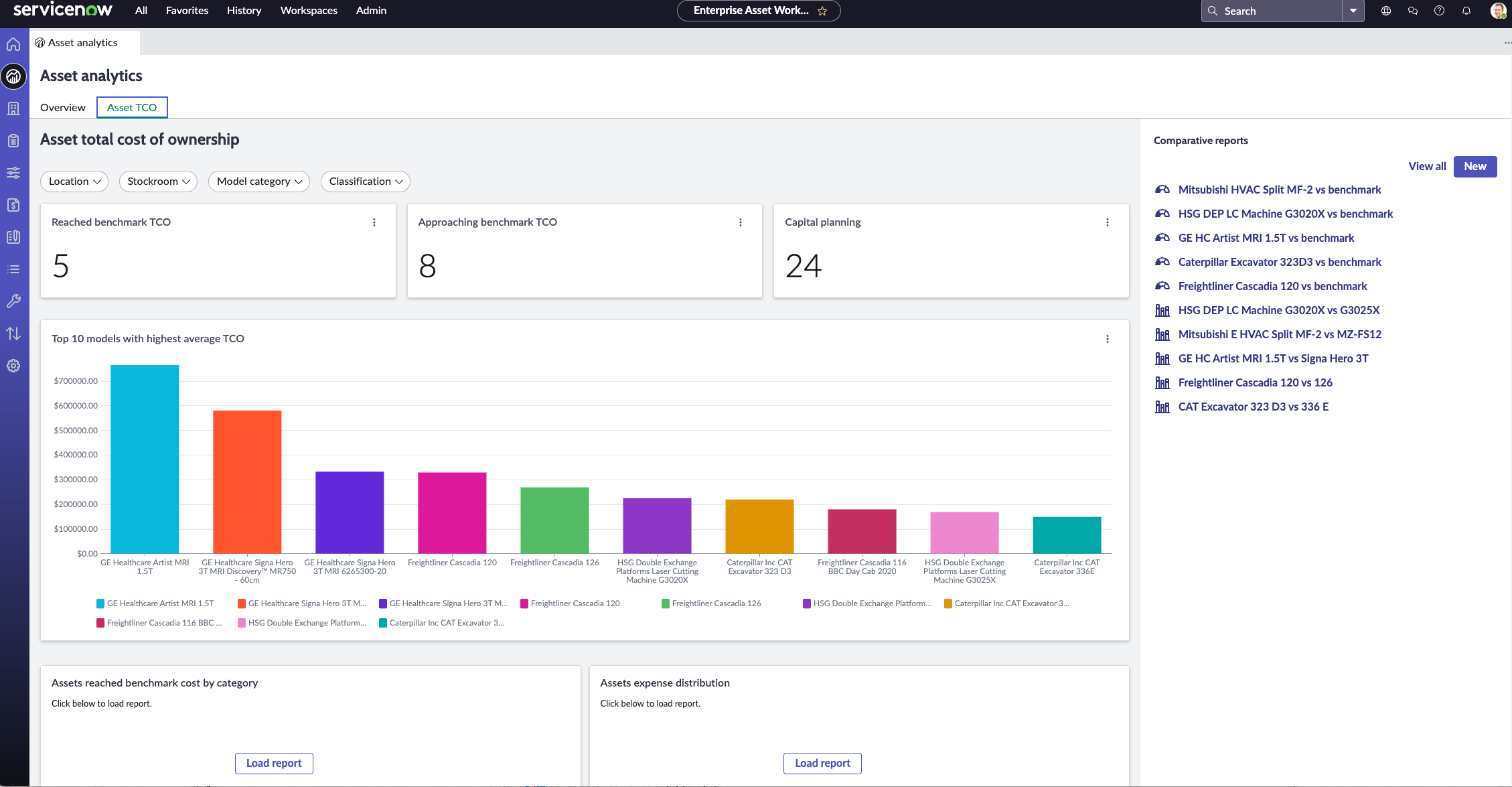Screen dimensions: 1512x787
Task: Switch to the Overview tab
Action: click(x=63, y=108)
